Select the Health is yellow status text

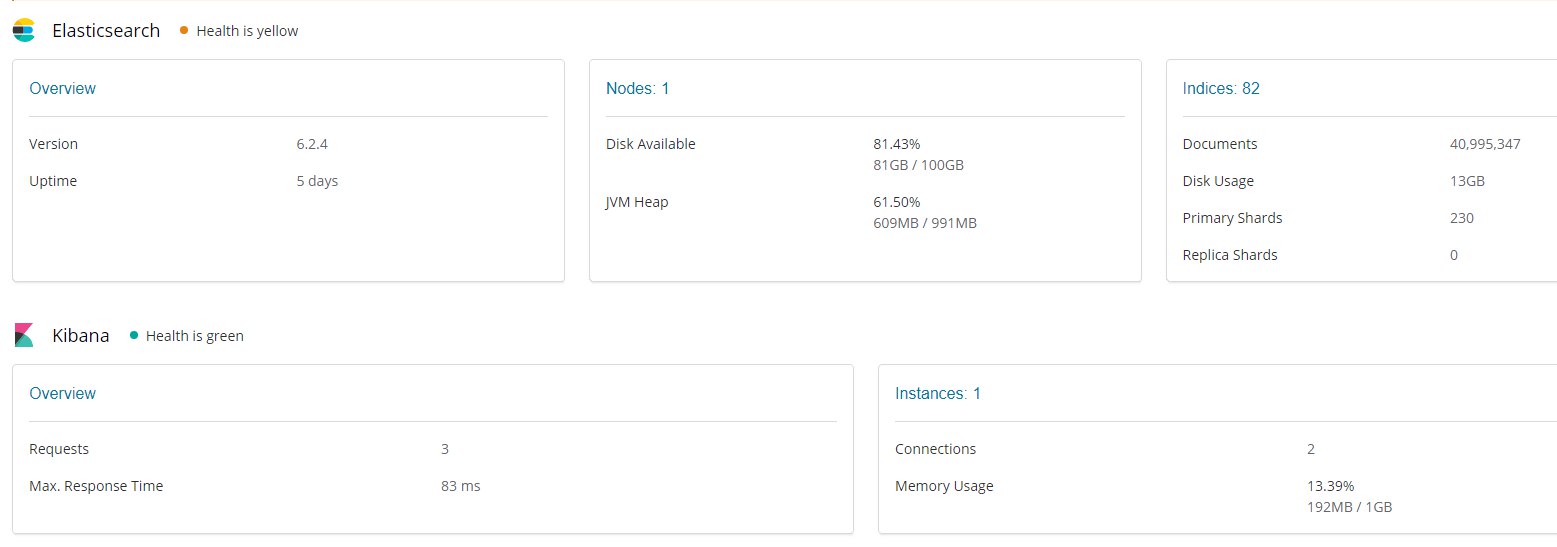247,31
